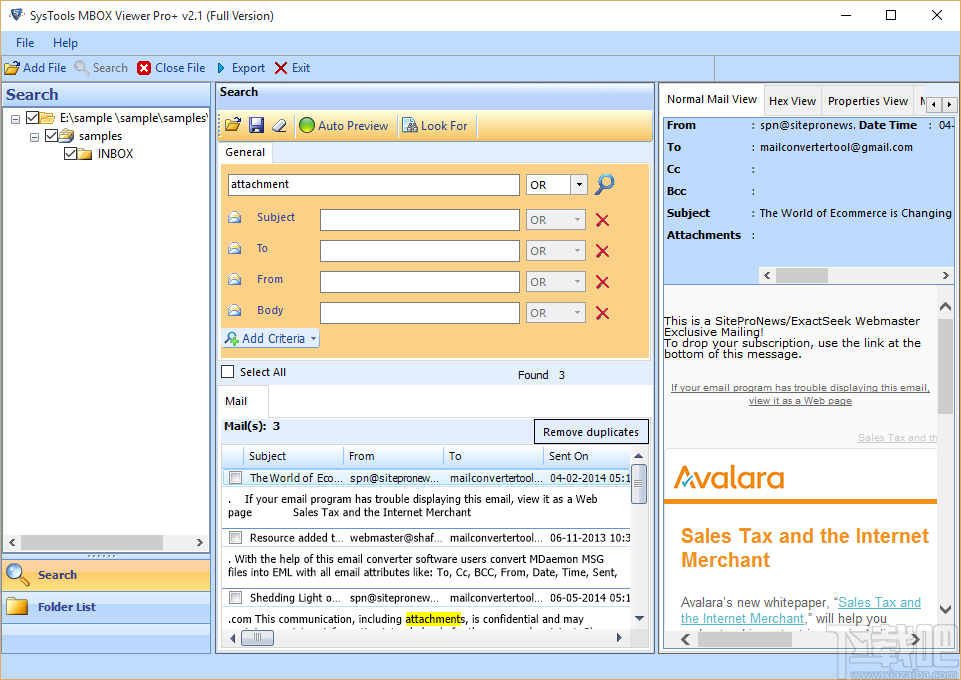
Task: Check 'Resource added t...' mail checkbox
Action: (235, 537)
